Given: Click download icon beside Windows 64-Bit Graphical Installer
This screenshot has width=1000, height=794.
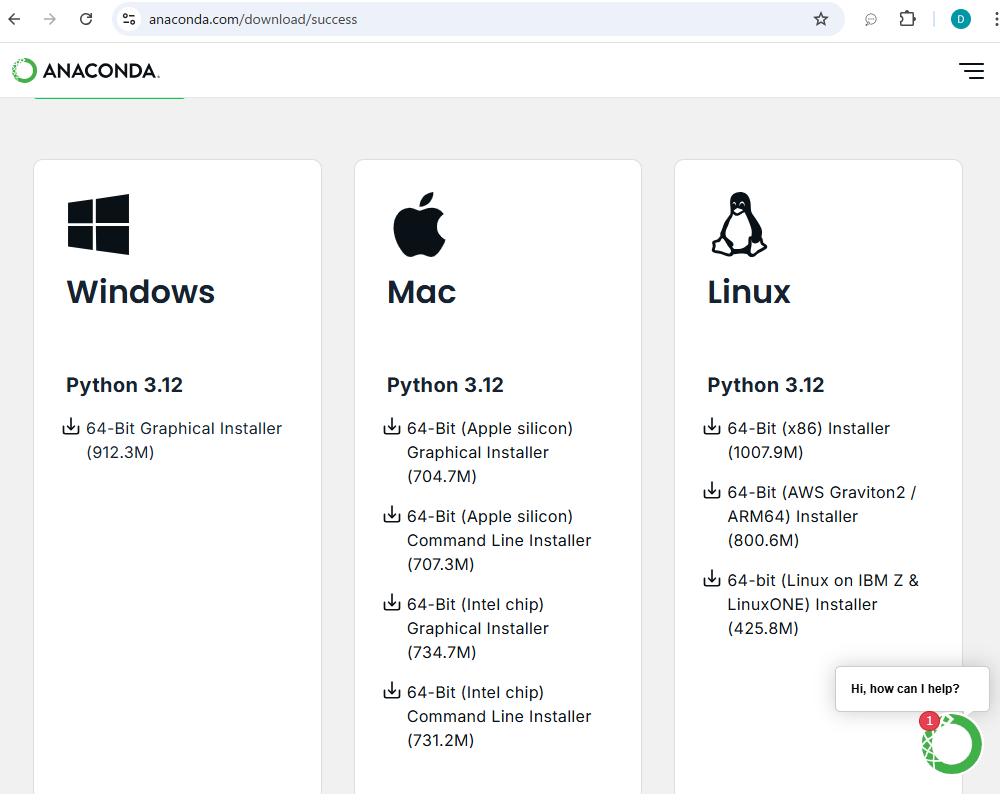Looking at the screenshot, I should pyautogui.click(x=71, y=427).
